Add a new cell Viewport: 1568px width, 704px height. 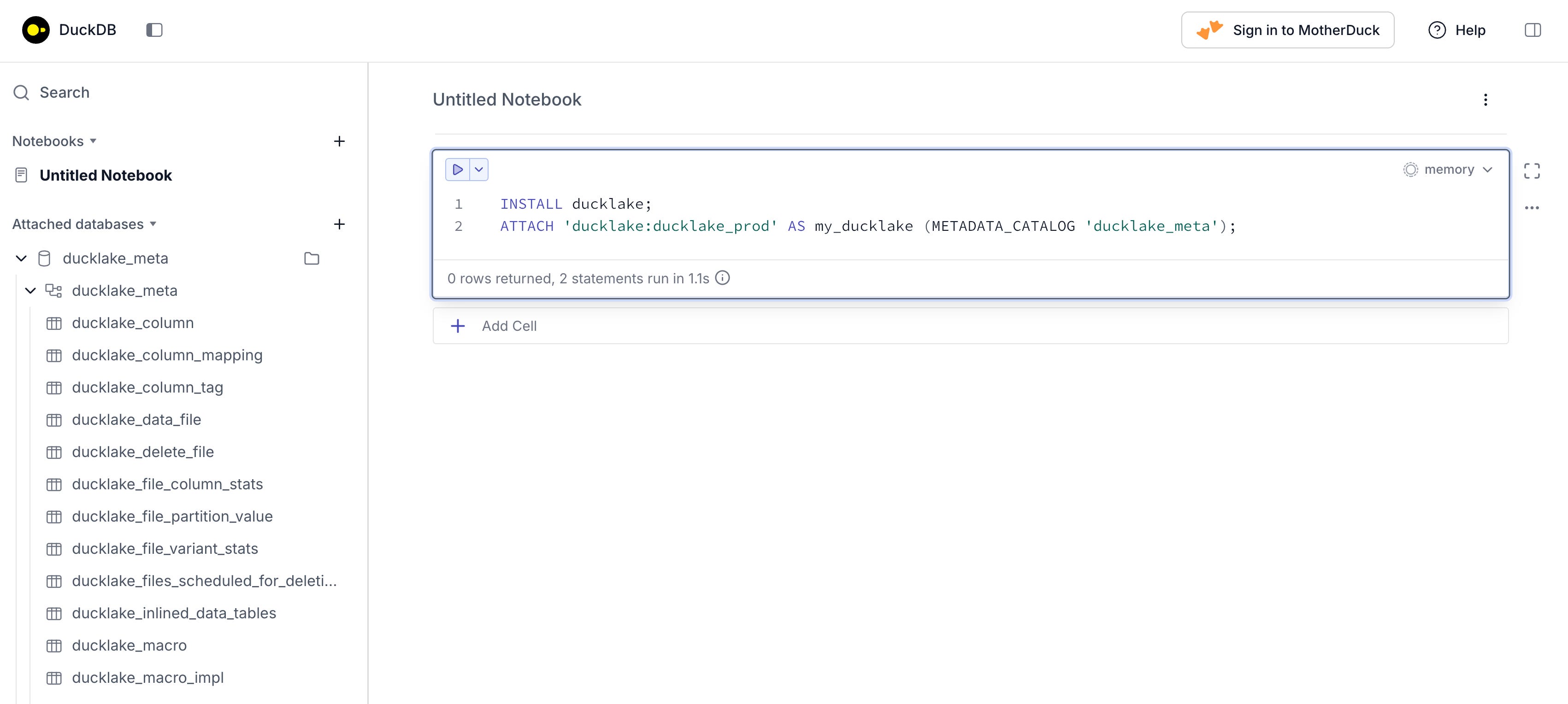coord(970,326)
